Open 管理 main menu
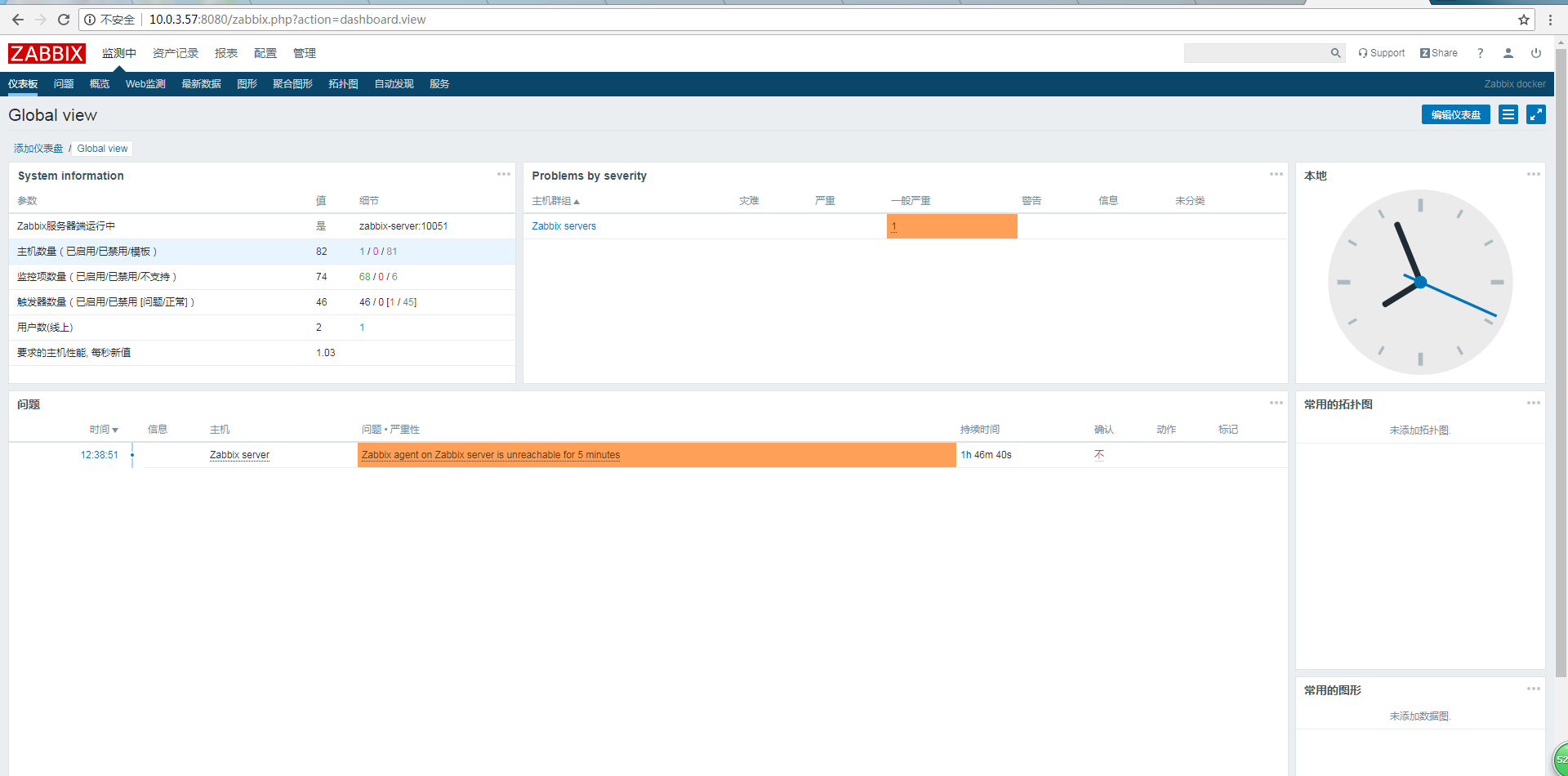This screenshot has height=776, width=1568. 305,53
